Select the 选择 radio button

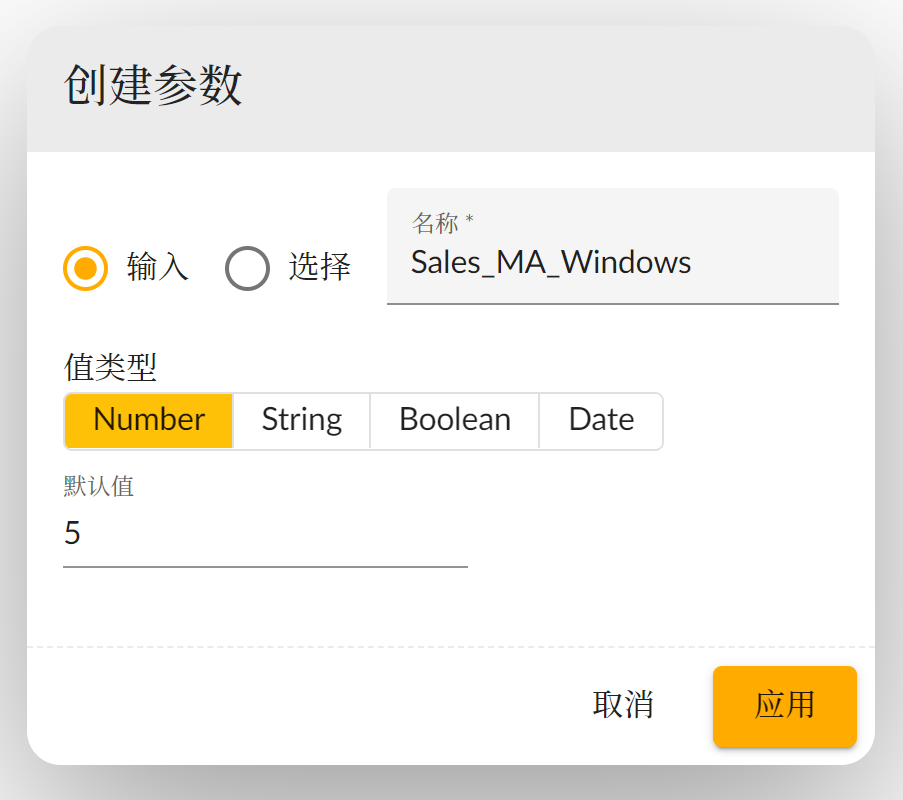pyautogui.click(x=247, y=268)
